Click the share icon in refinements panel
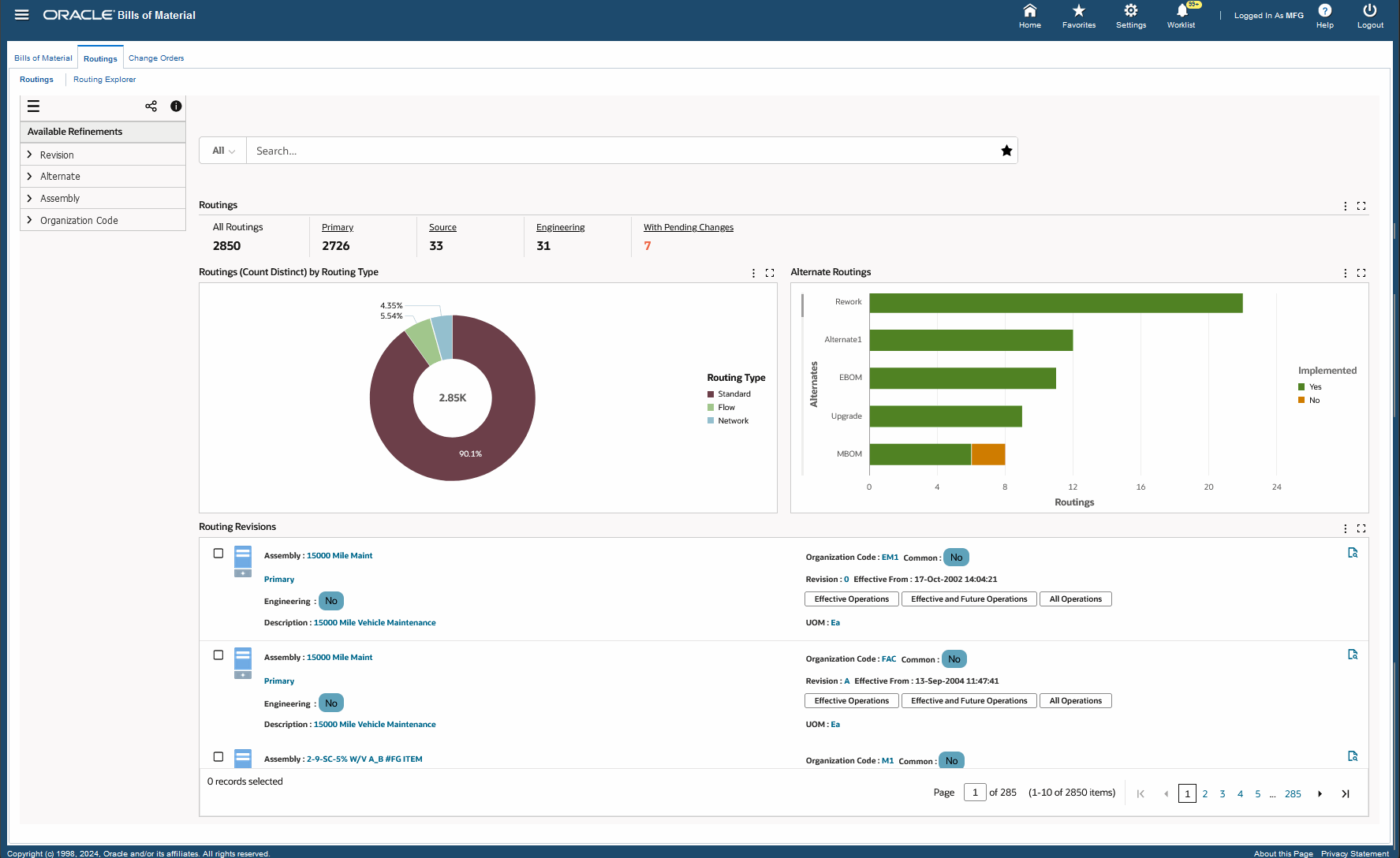The height and width of the screenshot is (858, 1400). point(151,106)
